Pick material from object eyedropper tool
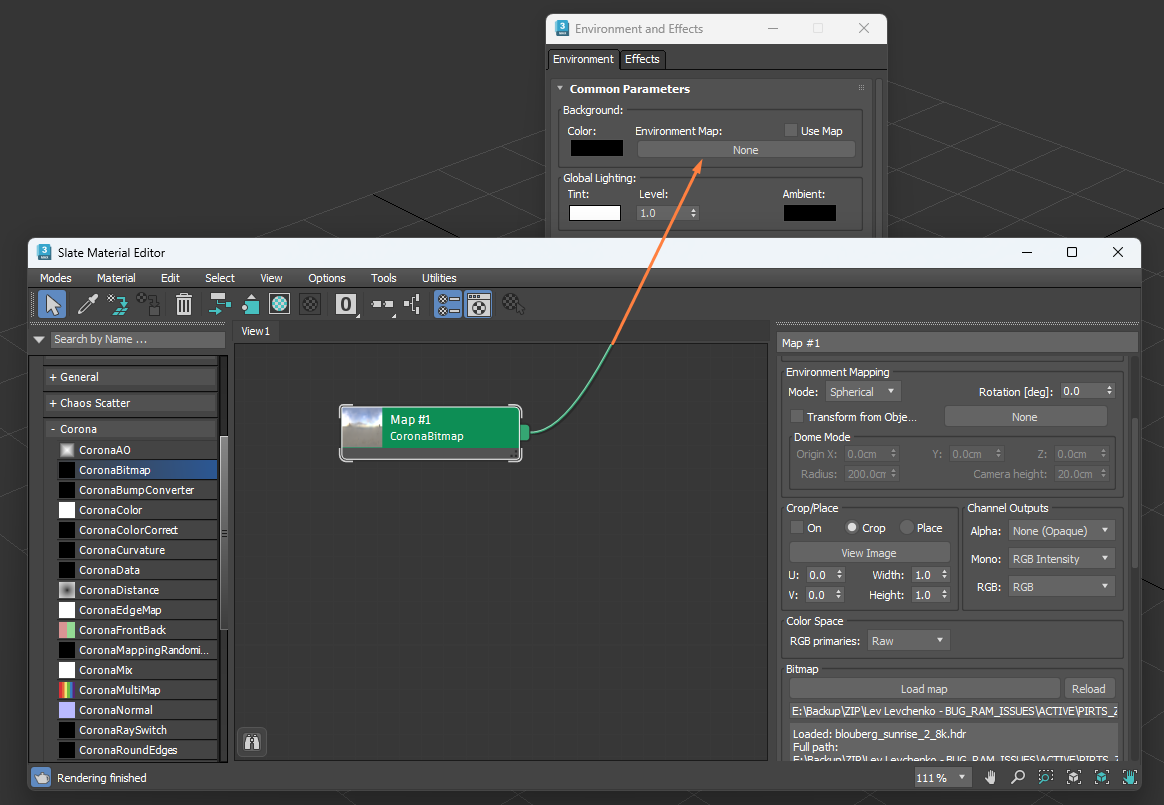This screenshot has height=805, width=1164. [x=88, y=304]
